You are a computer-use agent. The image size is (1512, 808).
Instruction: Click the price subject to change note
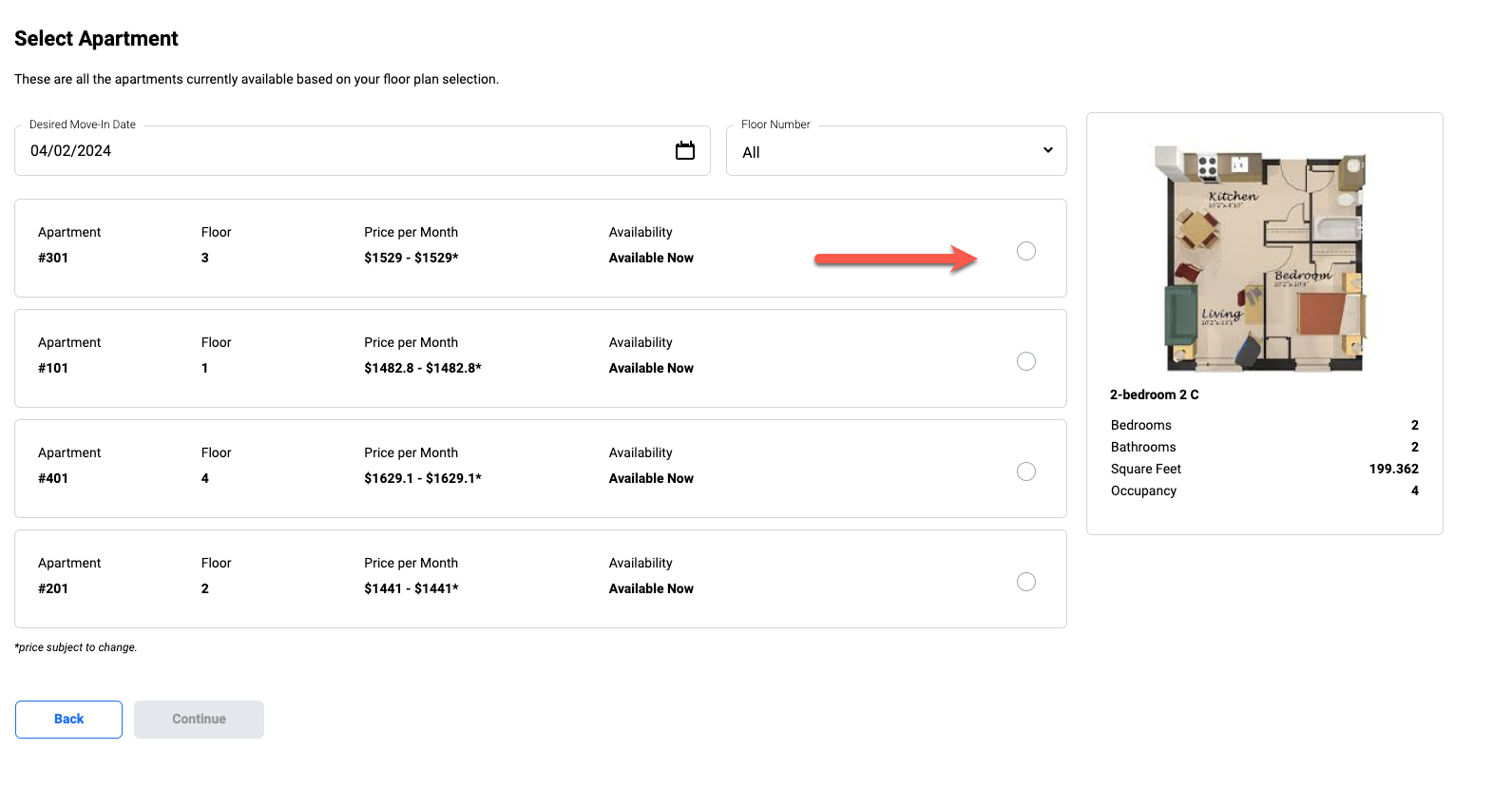[76, 647]
